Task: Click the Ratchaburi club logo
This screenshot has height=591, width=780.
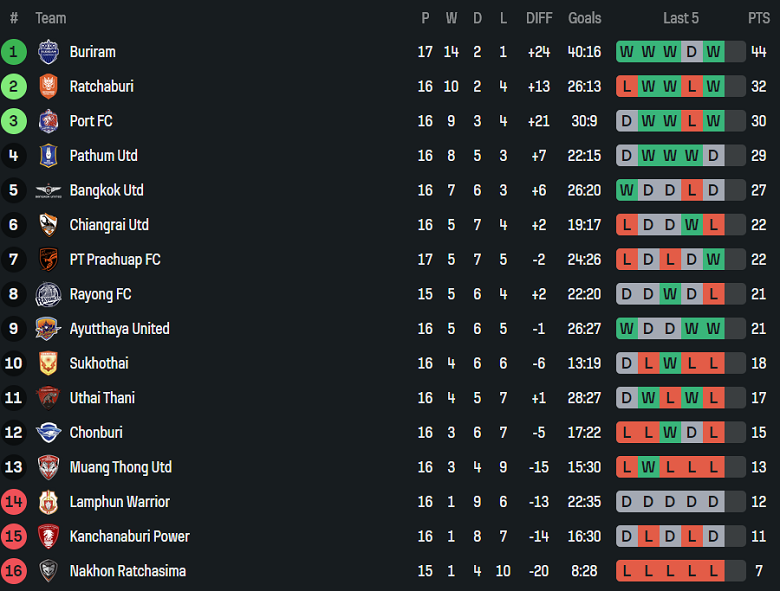Action: click(x=48, y=87)
